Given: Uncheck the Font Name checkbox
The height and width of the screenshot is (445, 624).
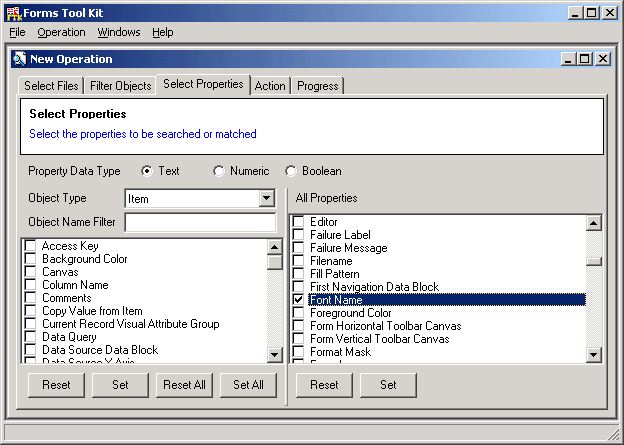Looking at the screenshot, I should [298, 300].
